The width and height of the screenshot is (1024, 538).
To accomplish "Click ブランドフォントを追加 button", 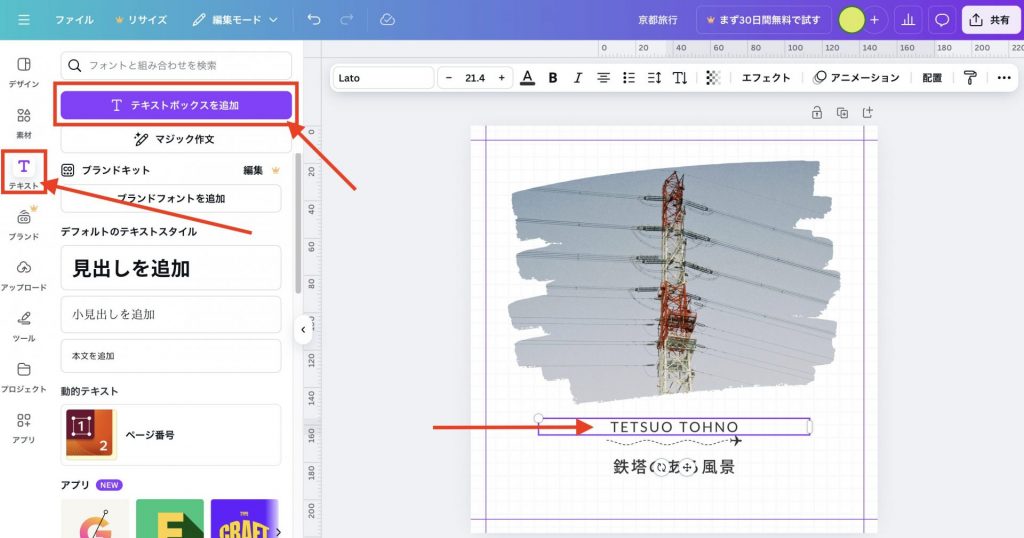I will click(x=171, y=198).
